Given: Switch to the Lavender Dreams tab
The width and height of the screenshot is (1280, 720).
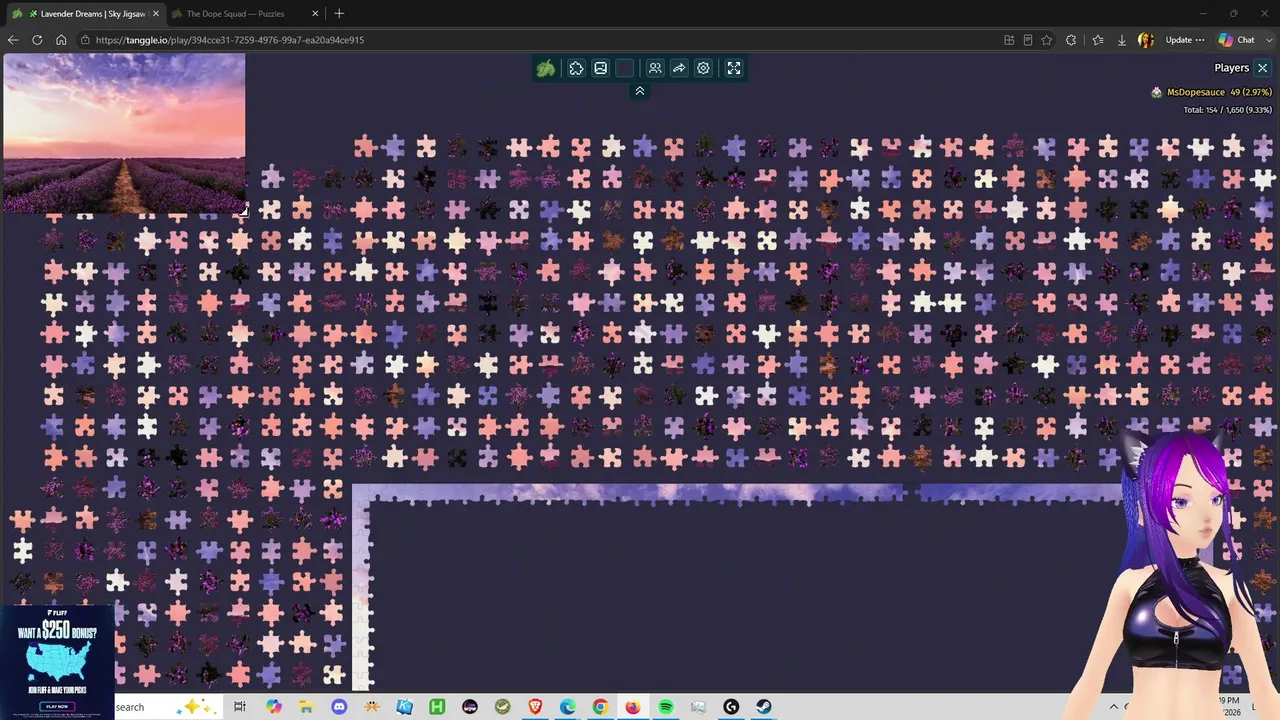Looking at the screenshot, I should [85, 14].
